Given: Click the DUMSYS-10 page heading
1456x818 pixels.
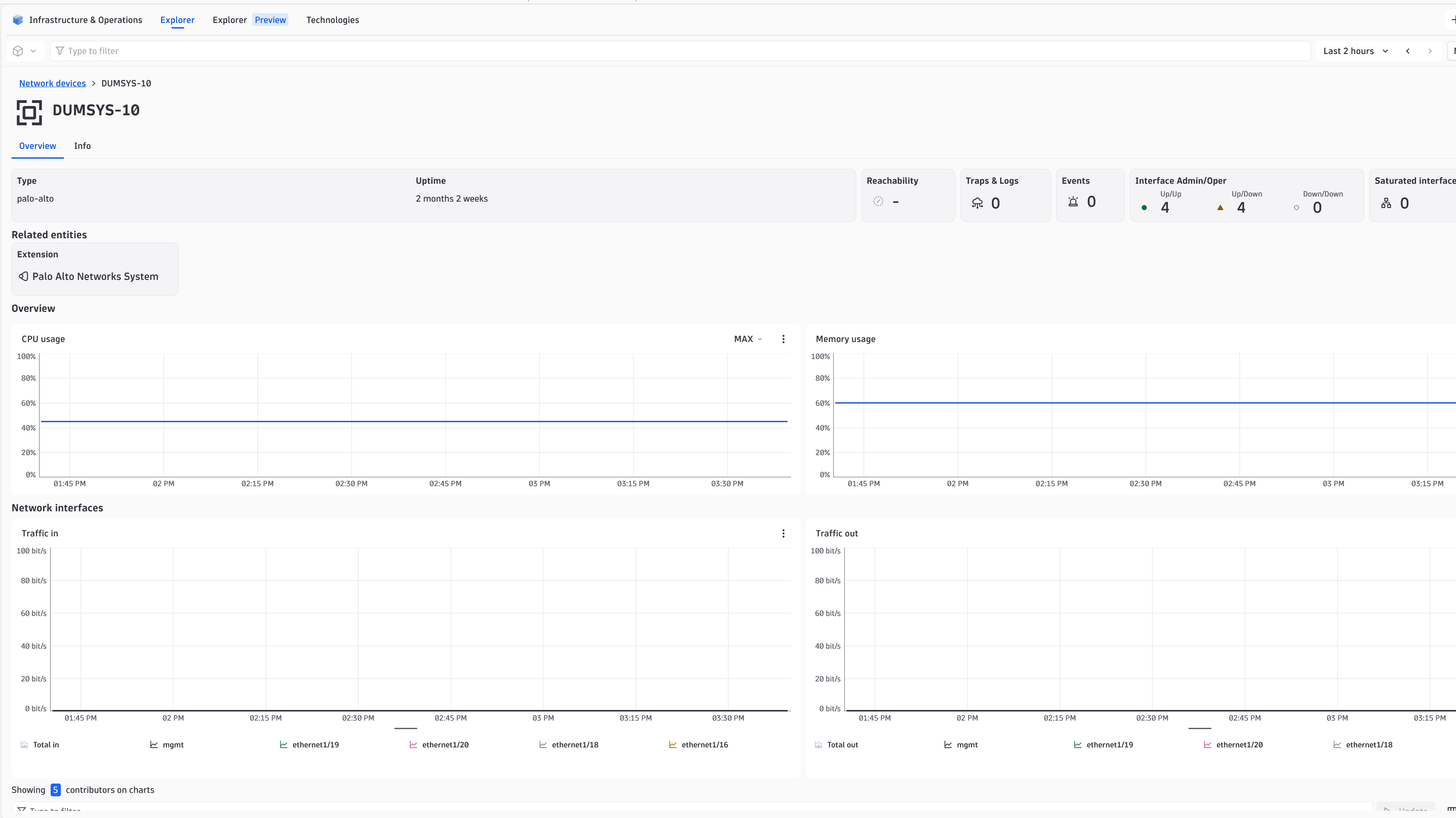Looking at the screenshot, I should [96, 110].
